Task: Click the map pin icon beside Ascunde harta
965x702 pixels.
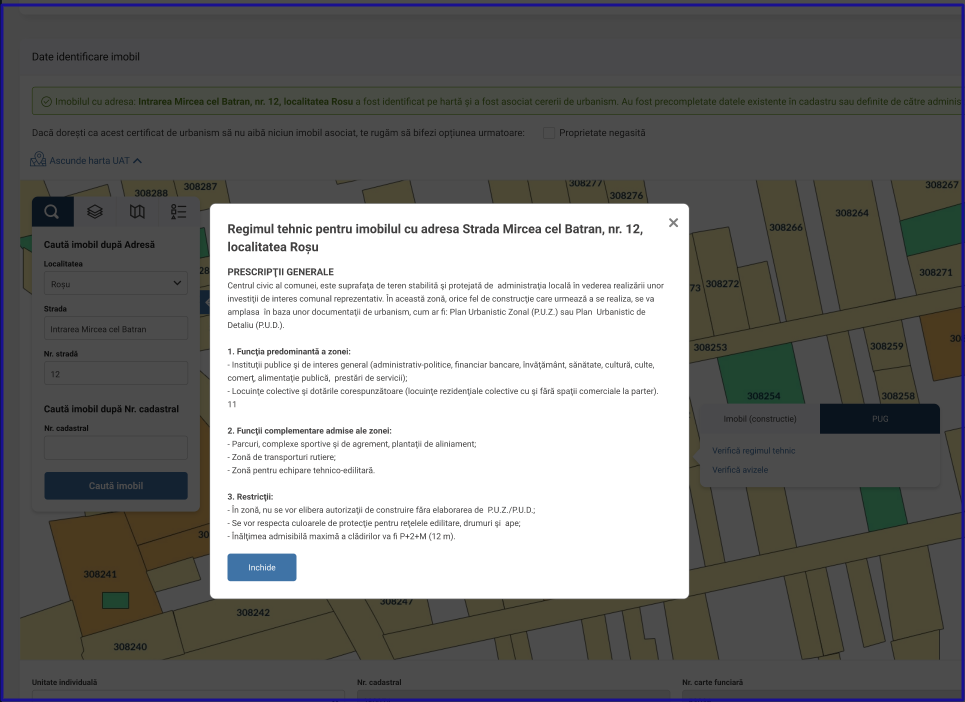Action: point(38,159)
